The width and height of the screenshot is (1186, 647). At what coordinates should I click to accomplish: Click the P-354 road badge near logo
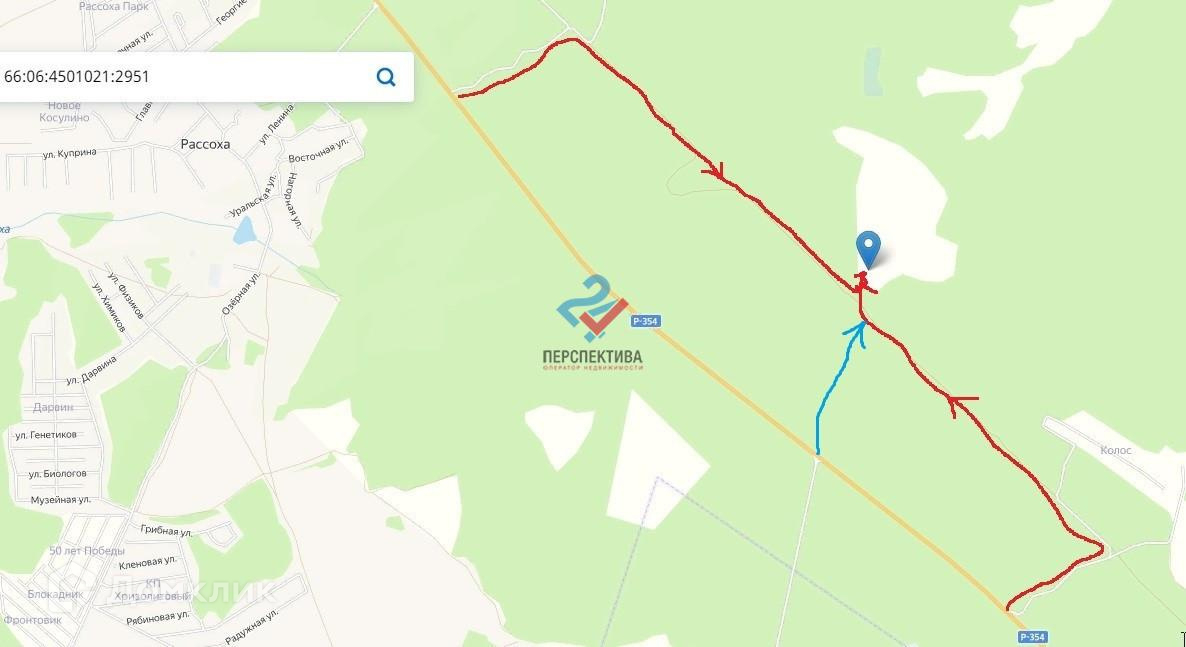click(x=645, y=321)
